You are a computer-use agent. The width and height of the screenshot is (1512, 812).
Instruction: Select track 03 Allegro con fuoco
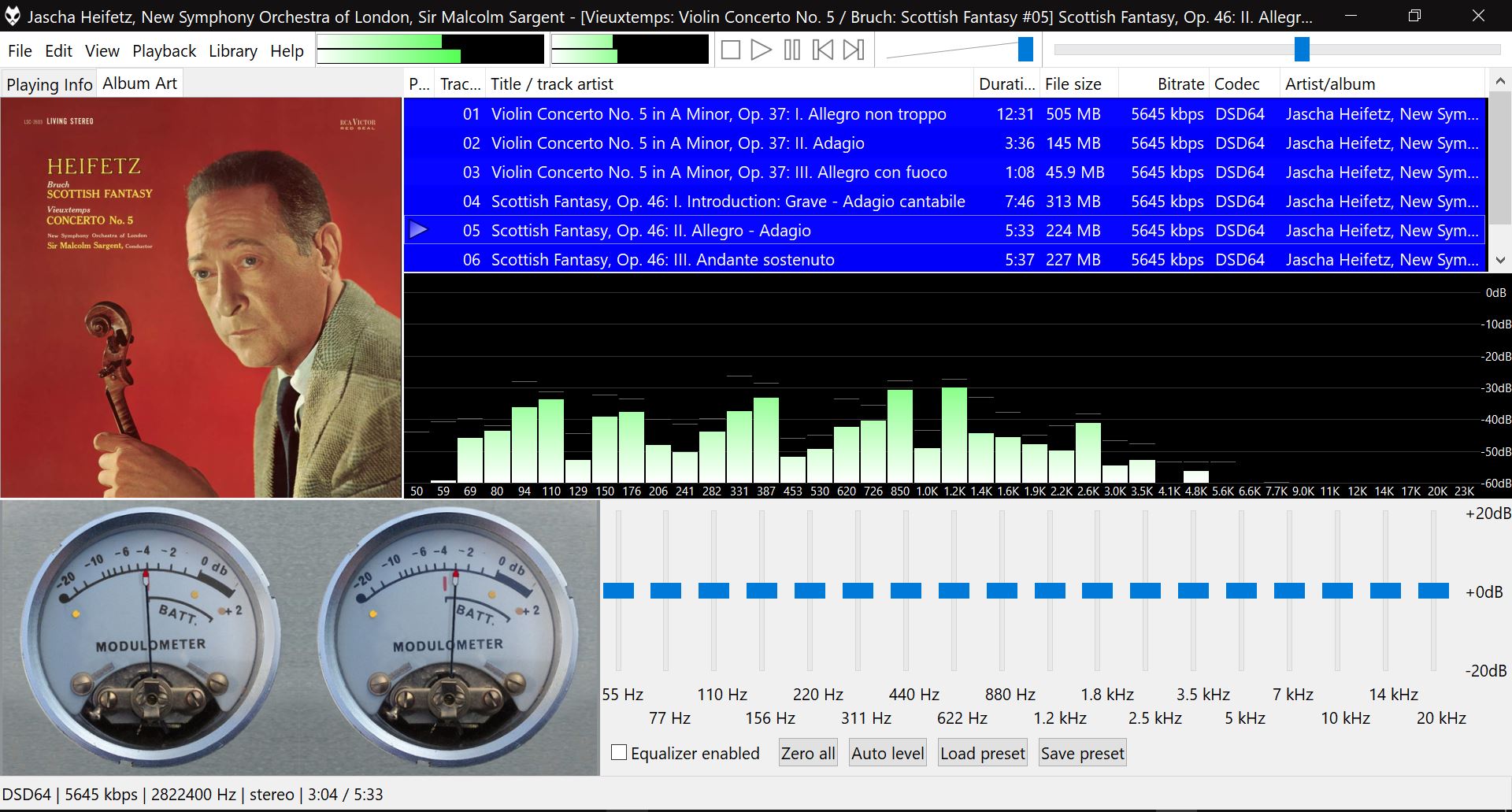pyautogui.click(x=945, y=172)
